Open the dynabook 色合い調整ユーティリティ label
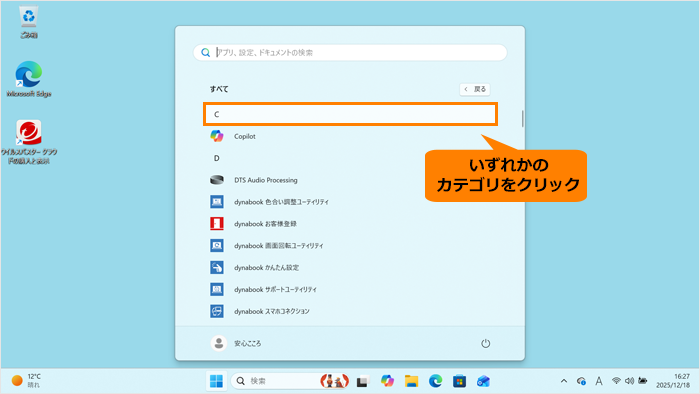This screenshot has height=394, width=700. (281, 202)
